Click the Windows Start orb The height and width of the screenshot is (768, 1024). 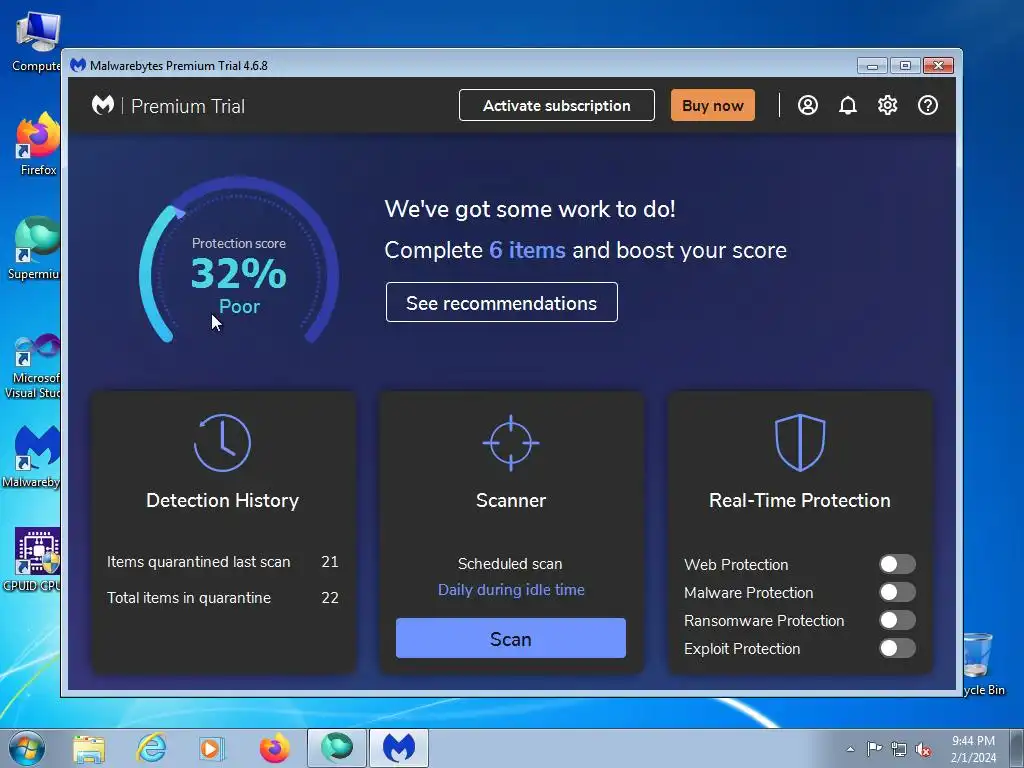point(27,748)
